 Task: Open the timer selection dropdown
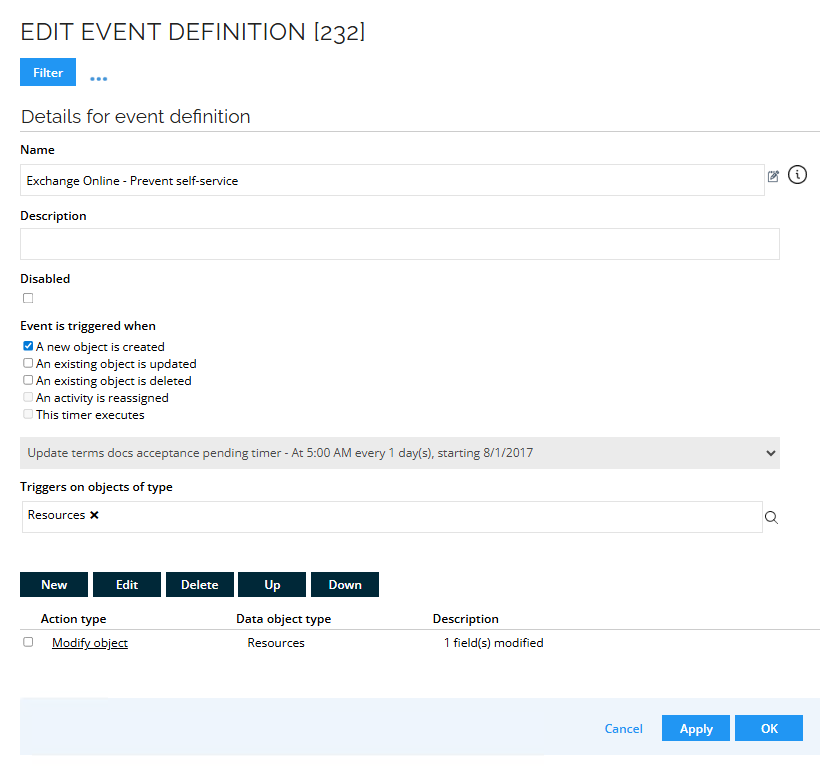click(x=770, y=452)
